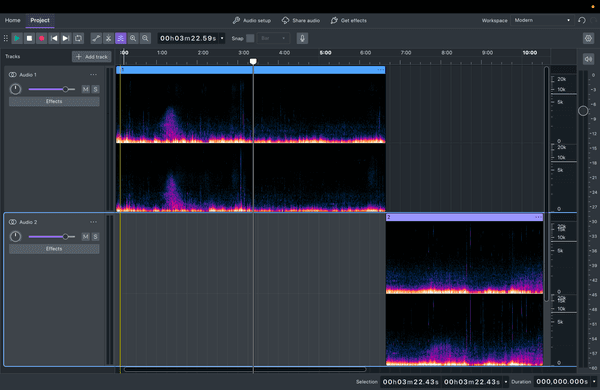The height and width of the screenshot is (390, 600).
Task: Open the Audio 1 track options menu
Action: pyautogui.click(x=93, y=75)
